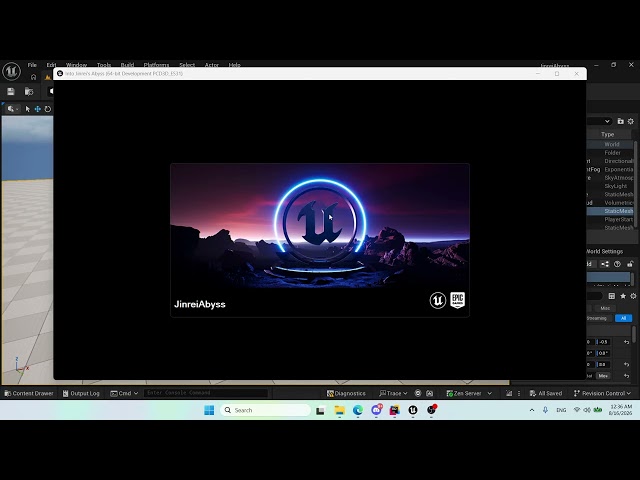Open the File menu
The height and width of the screenshot is (480, 640).
(x=32, y=65)
